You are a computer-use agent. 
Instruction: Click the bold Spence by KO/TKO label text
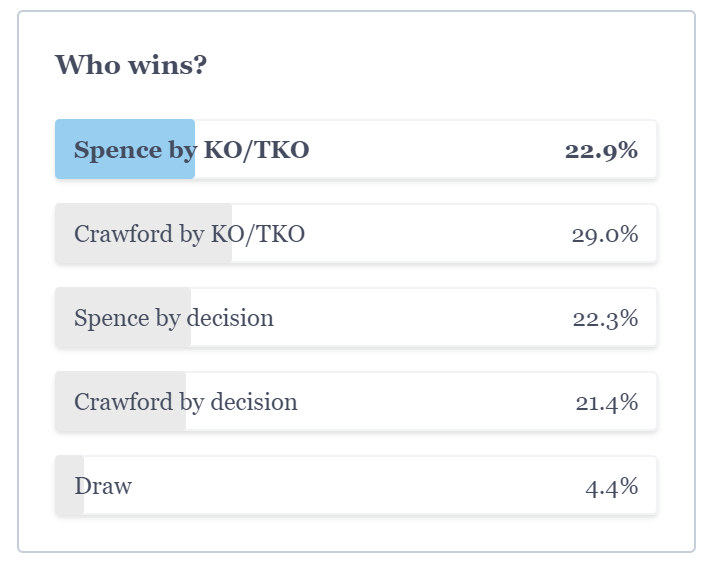(192, 150)
